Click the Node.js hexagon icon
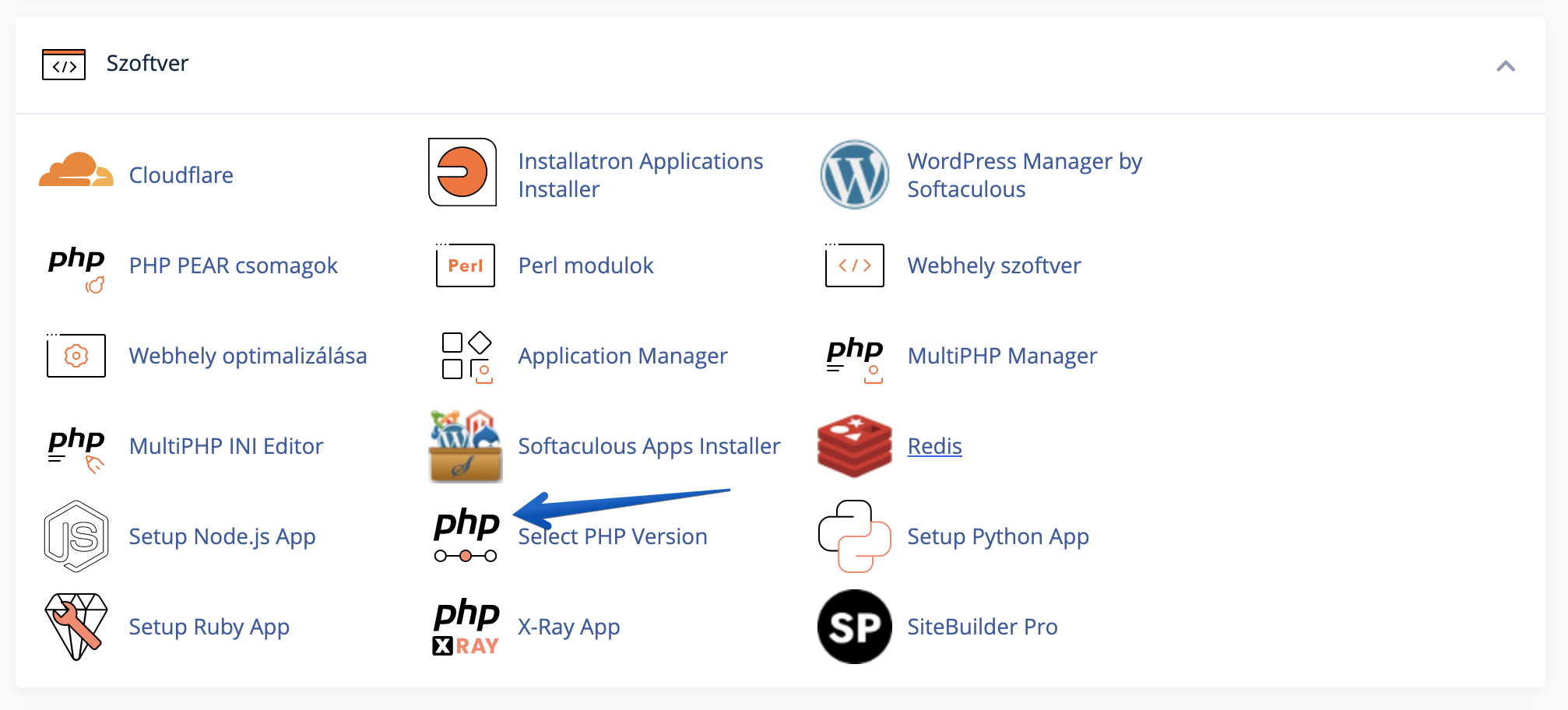 point(76,536)
